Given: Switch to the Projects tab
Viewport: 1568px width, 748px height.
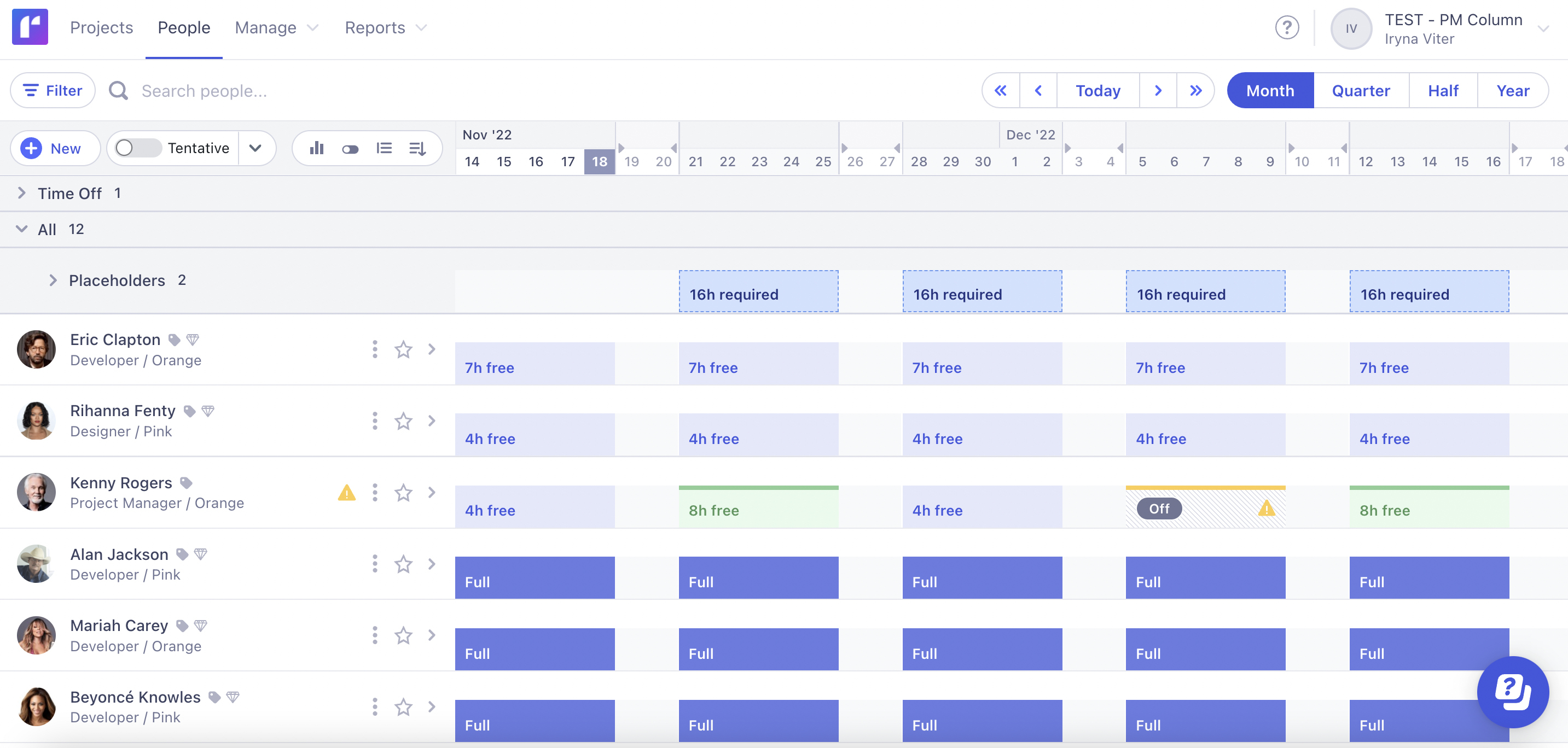Looking at the screenshot, I should pyautogui.click(x=101, y=27).
